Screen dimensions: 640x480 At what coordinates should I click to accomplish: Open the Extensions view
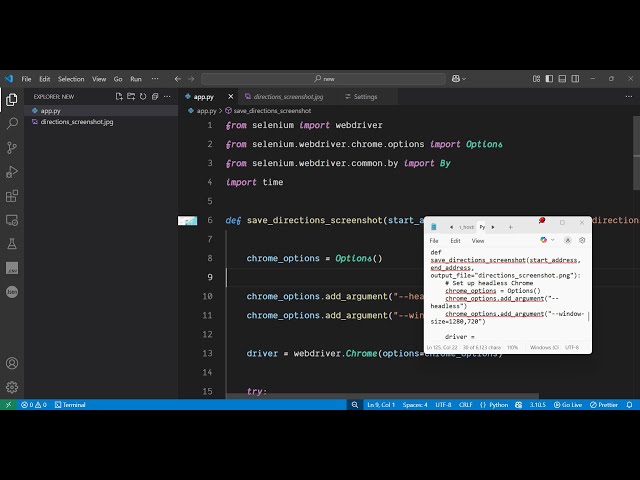point(12,196)
